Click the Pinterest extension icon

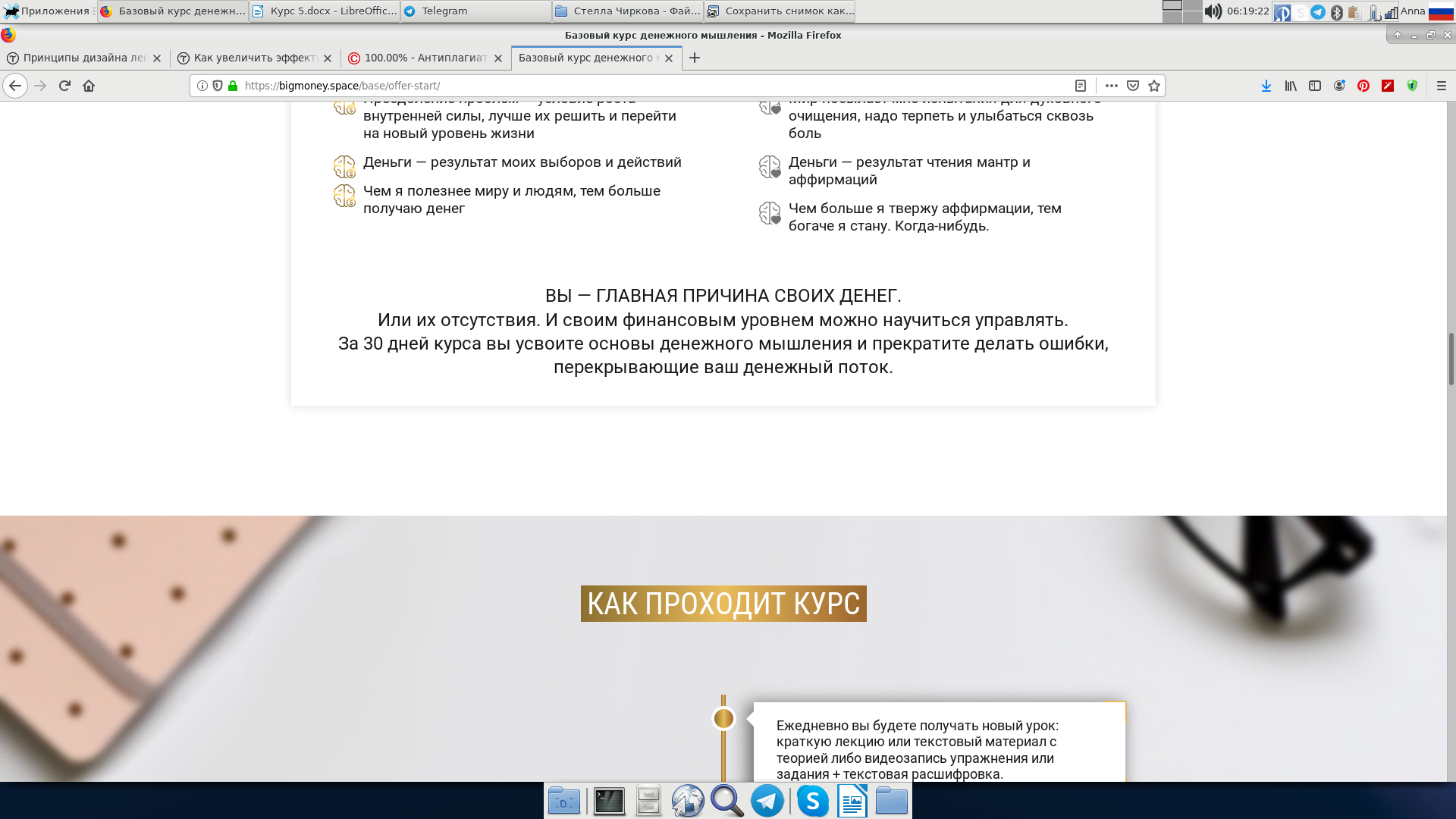(1363, 86)
